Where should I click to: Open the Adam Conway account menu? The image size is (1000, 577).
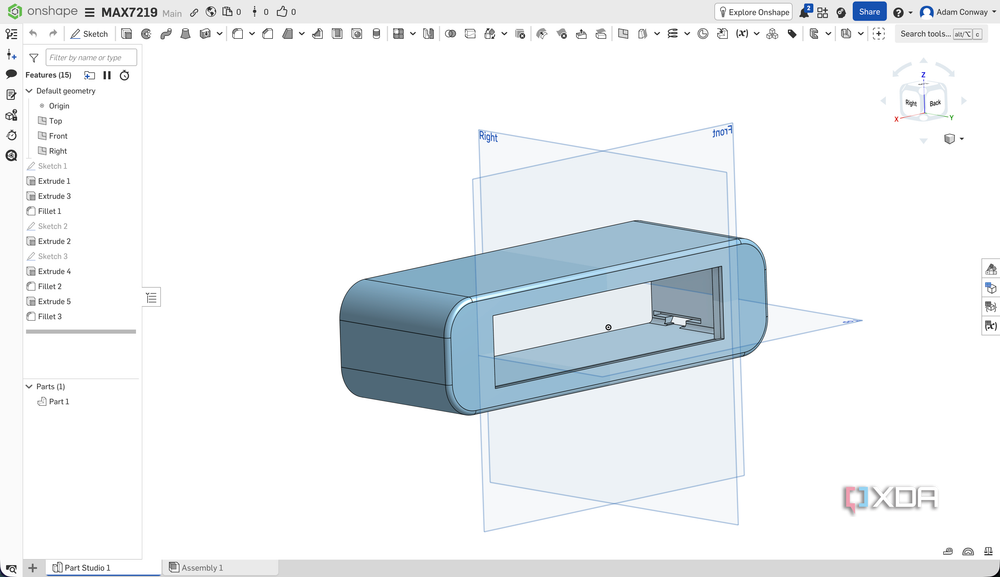tap(958, 11)
